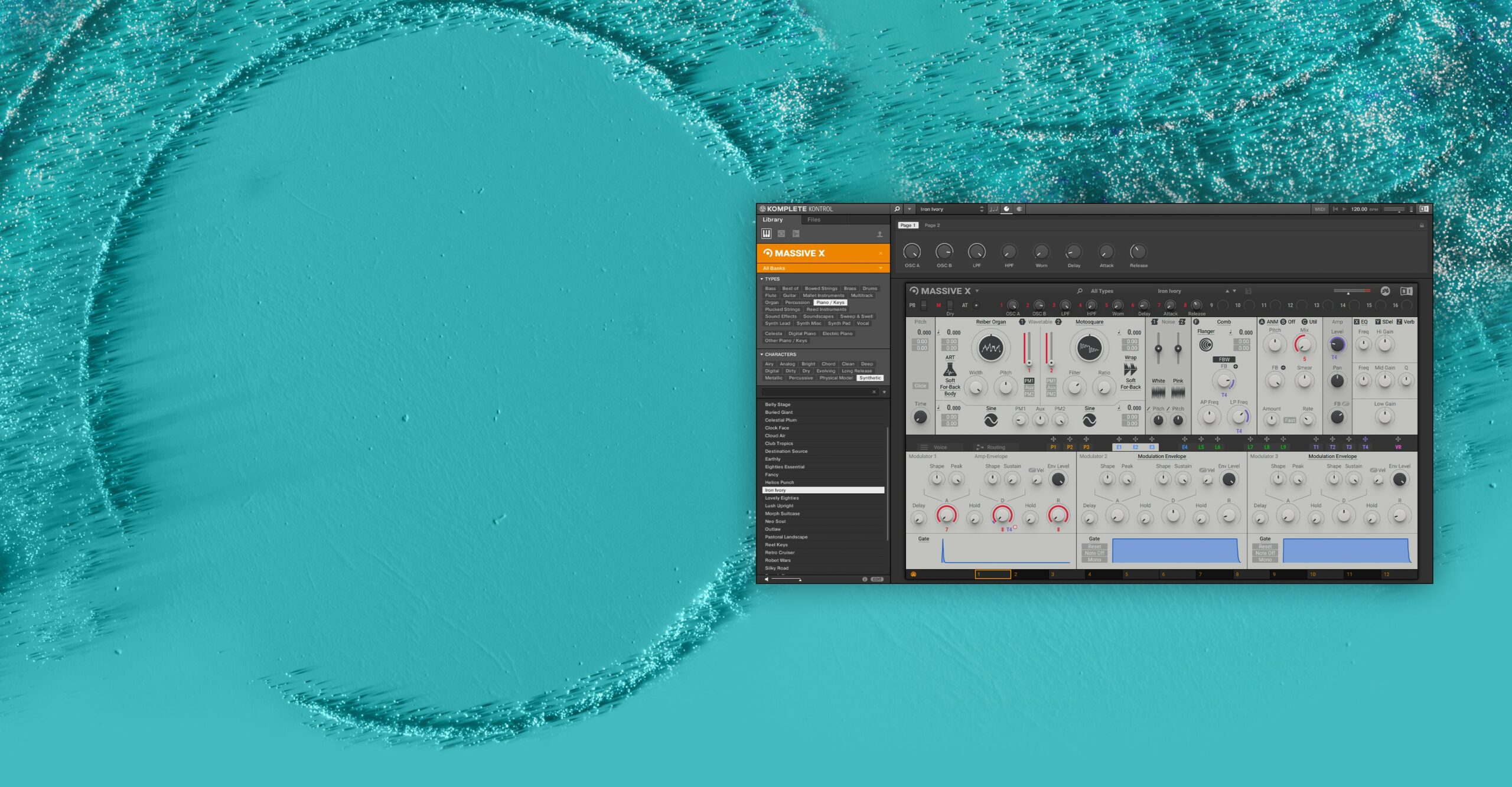Click the Wrap sawtooth icon
The height and width of the screenshot is (787, 1512).
tap(1130, 370)
